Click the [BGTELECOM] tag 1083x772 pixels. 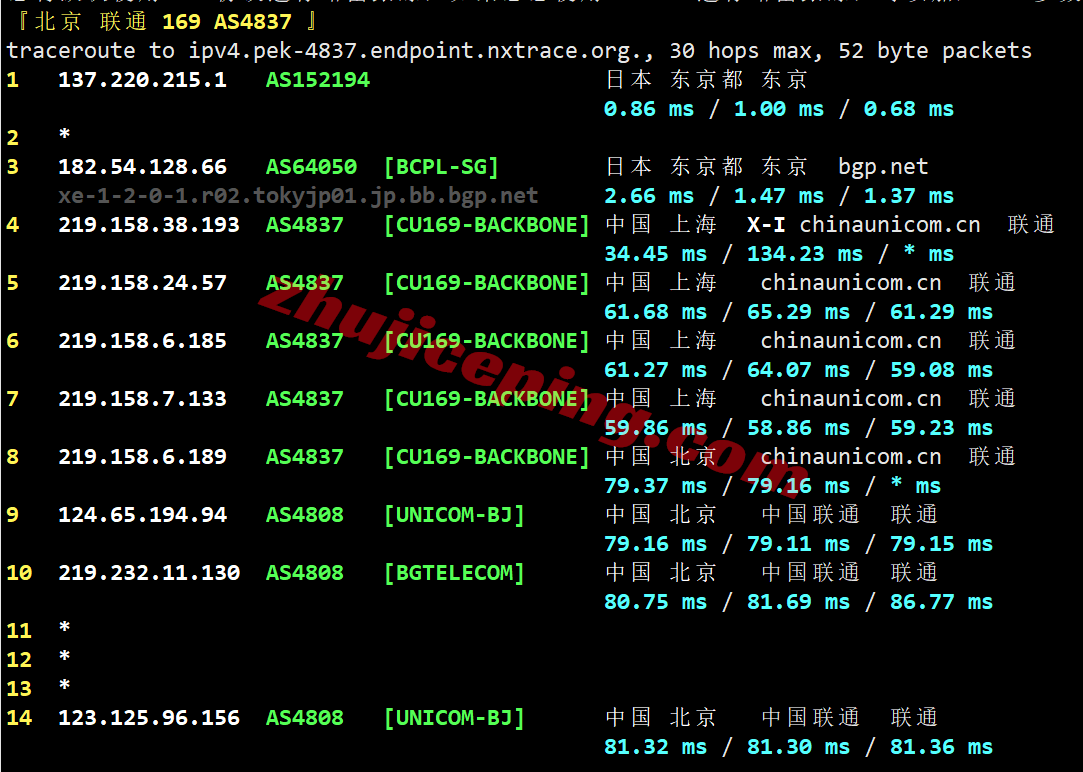tap(454, 573)
